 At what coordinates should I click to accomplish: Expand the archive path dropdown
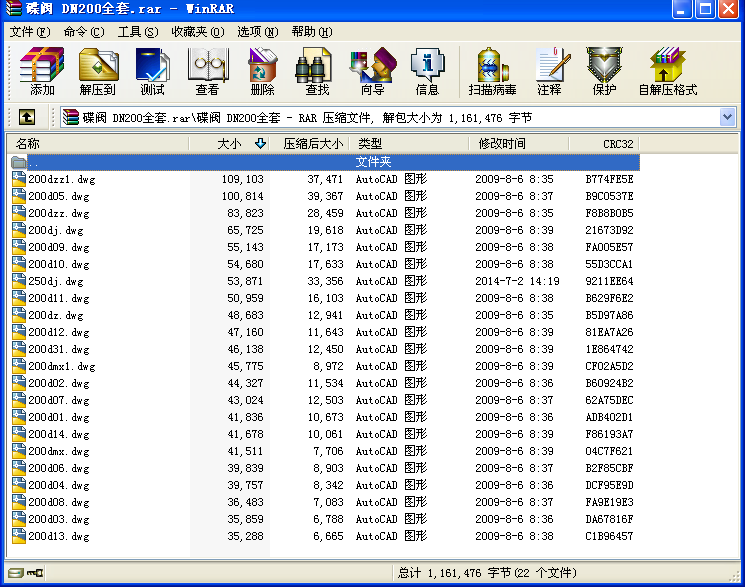[727, 117]
